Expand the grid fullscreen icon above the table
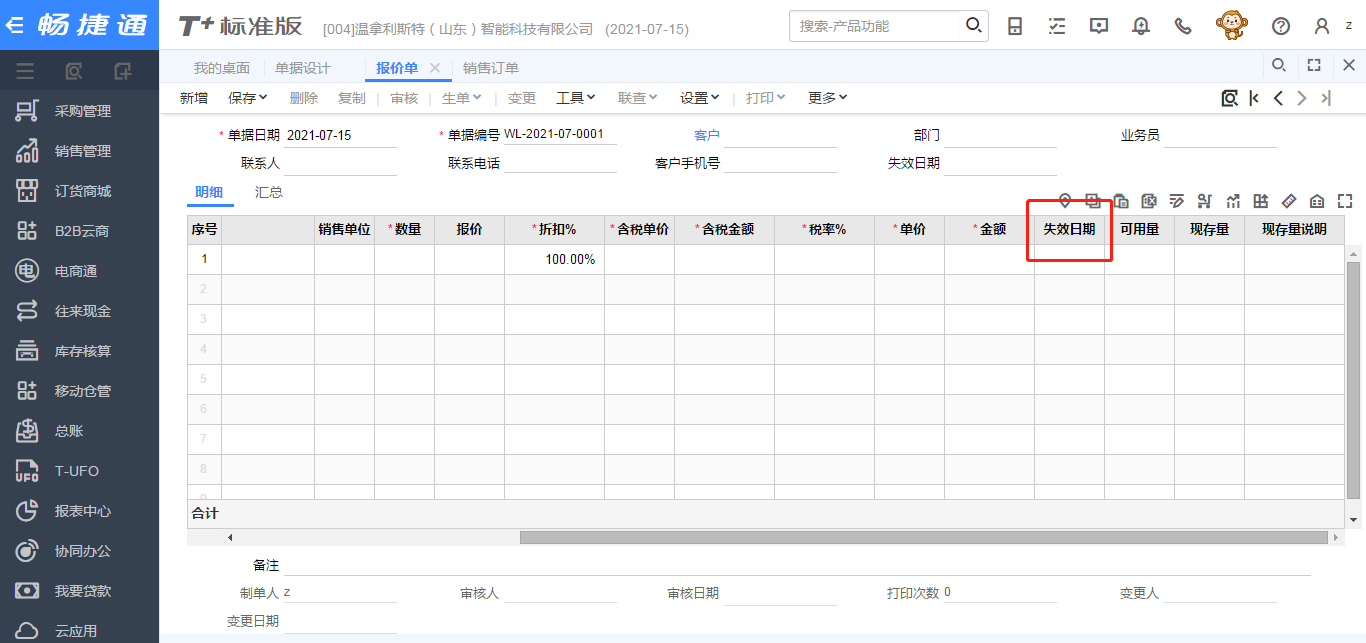 (1345, 201)
